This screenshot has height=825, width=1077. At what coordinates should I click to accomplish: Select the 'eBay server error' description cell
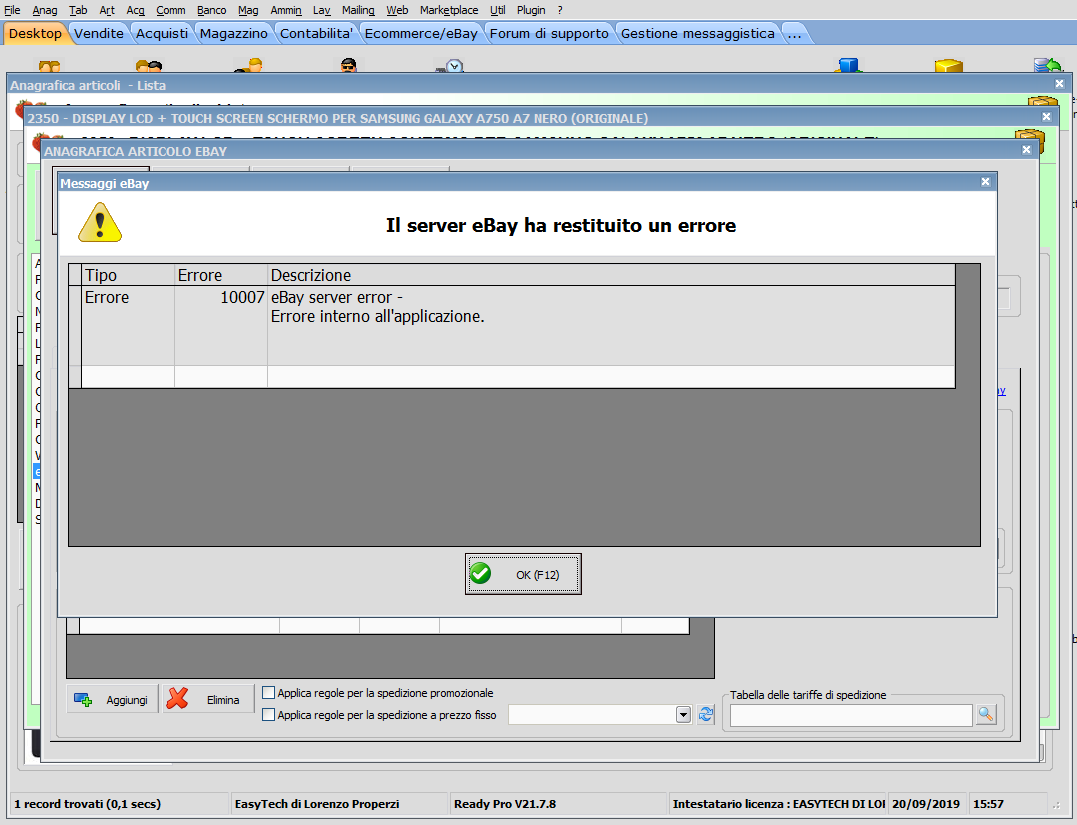pyautogui.click(x=611, y=325)
